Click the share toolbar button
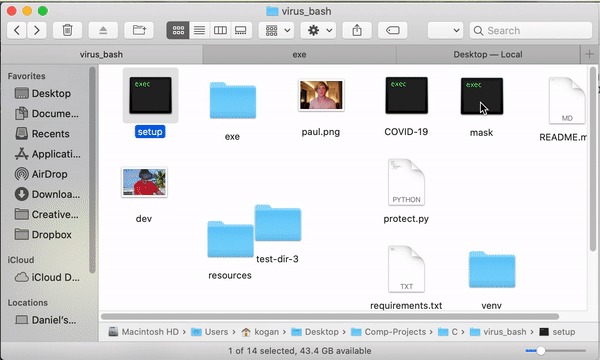Image resolution: width=600 pixels, height=360 pixels. click(357, 30)
